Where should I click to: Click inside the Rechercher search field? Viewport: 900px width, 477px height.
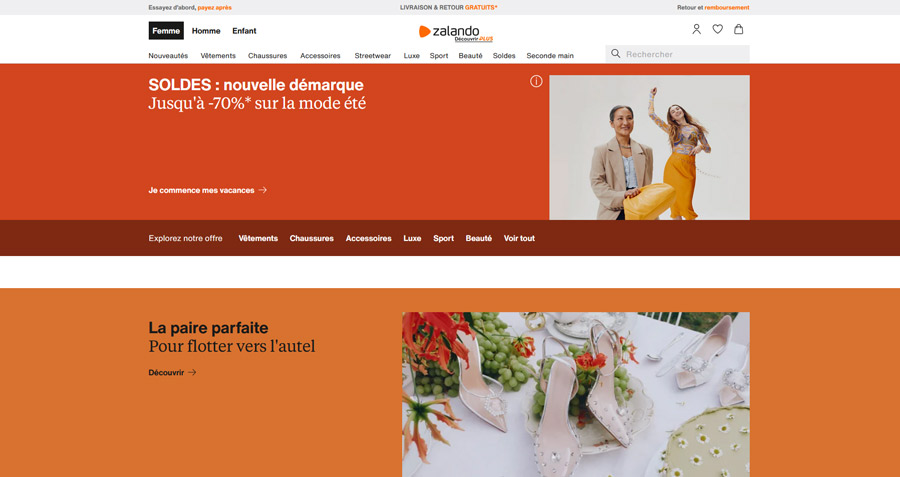(677, 54)
